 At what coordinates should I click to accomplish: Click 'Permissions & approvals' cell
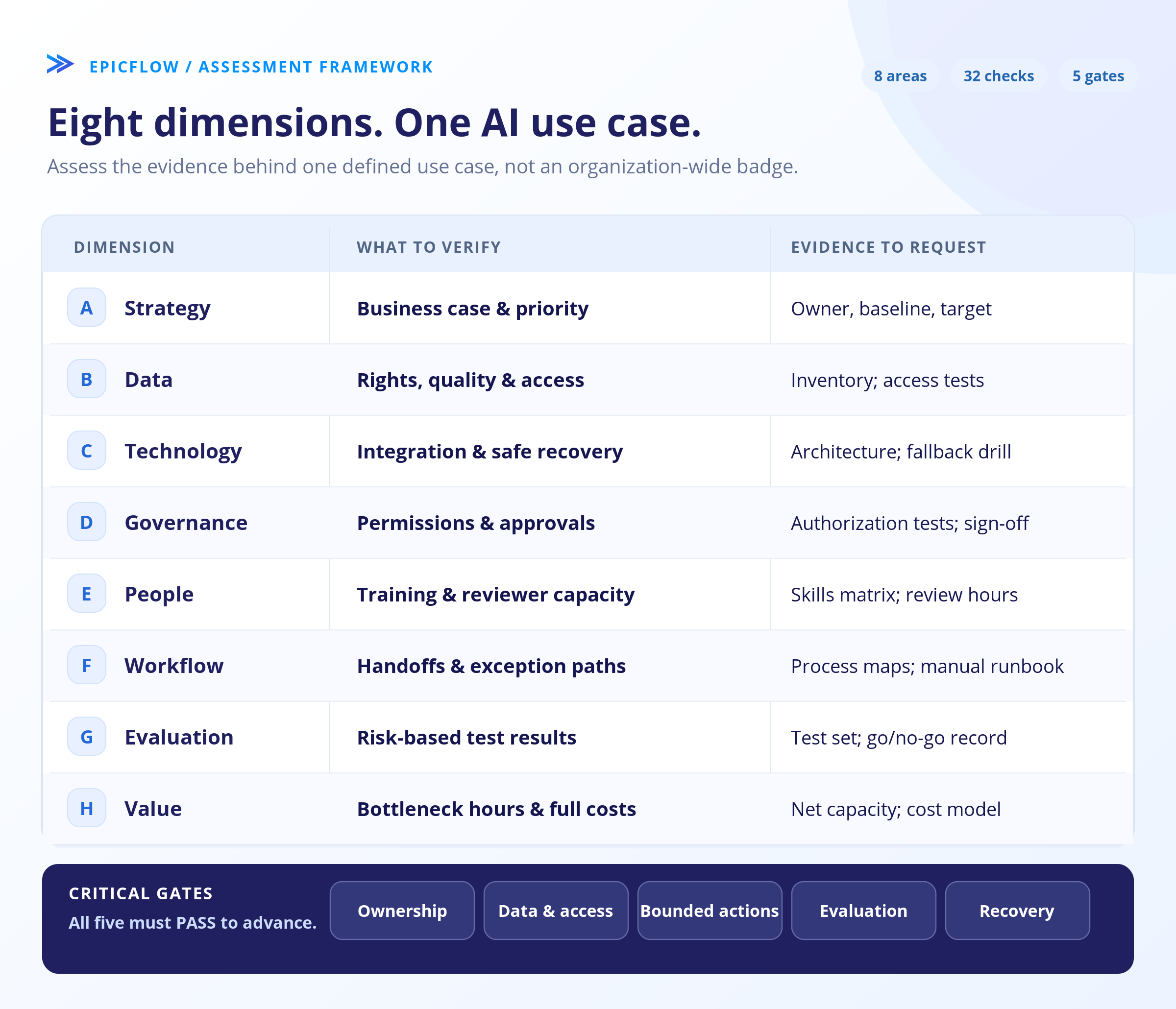[476, 523]
